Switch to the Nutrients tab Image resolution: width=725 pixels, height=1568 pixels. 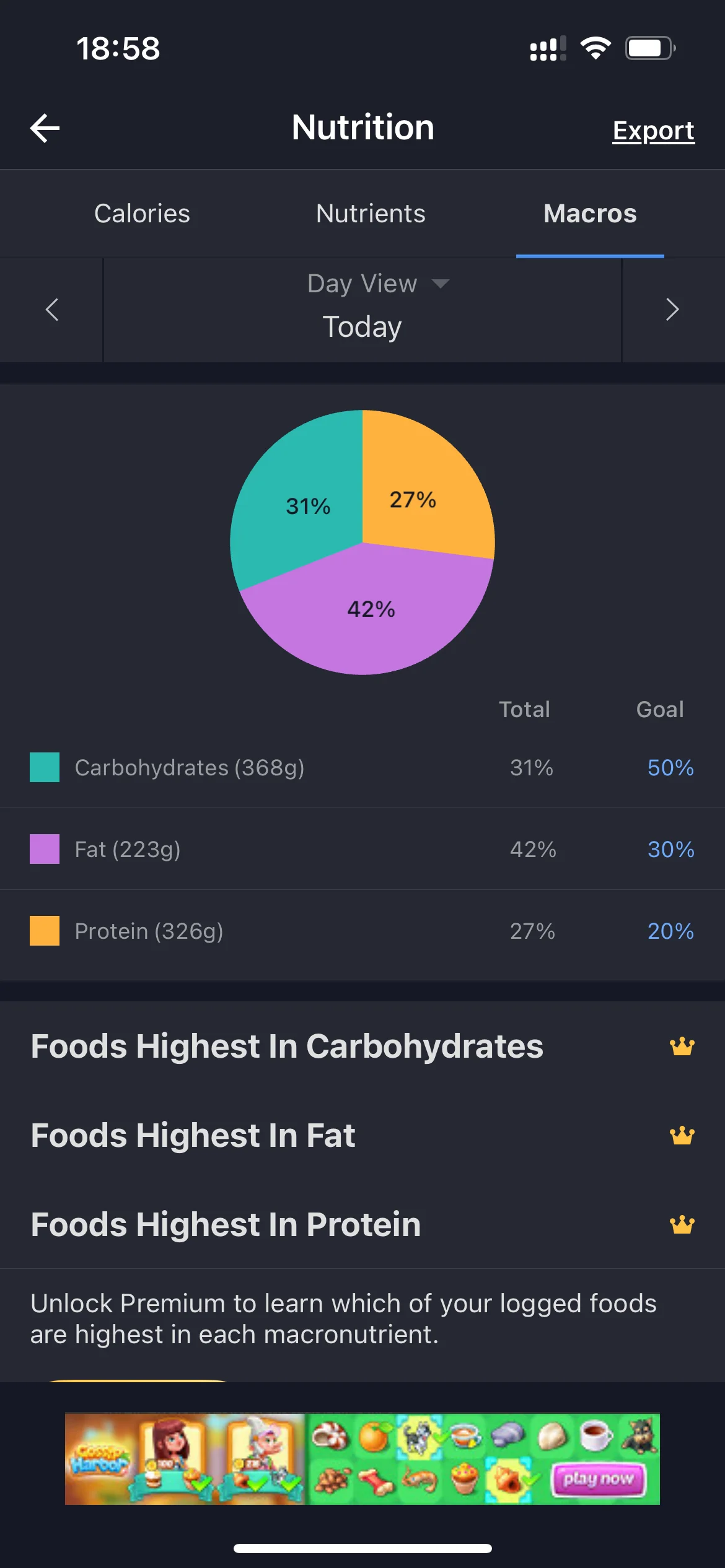pos(371,214)
